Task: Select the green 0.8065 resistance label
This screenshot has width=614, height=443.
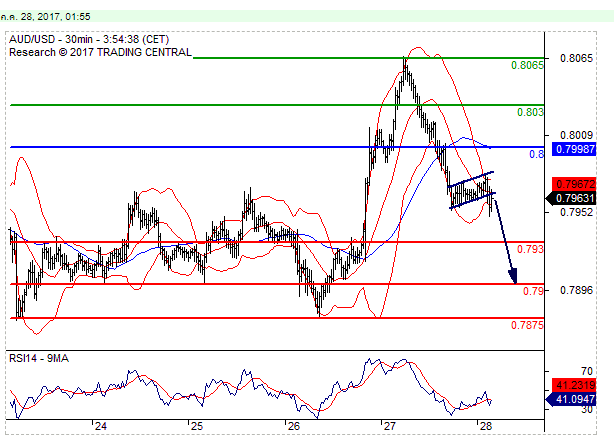Action: [x=527, y=65]
